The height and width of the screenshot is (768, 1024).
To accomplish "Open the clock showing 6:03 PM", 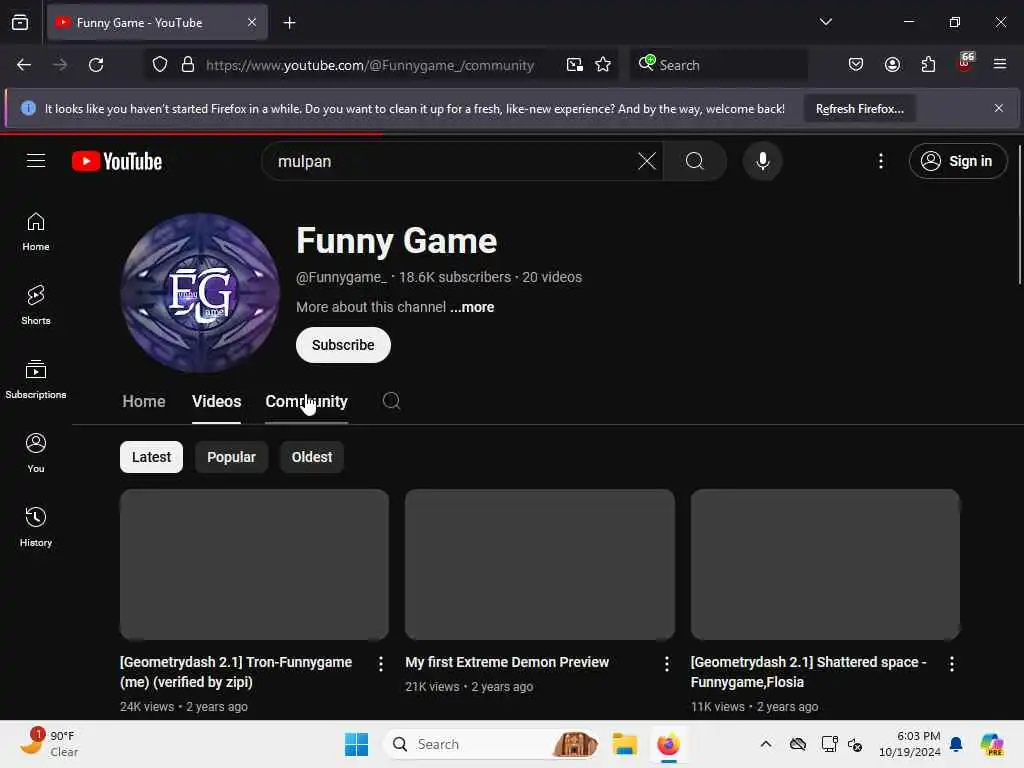I will (909, 744).
